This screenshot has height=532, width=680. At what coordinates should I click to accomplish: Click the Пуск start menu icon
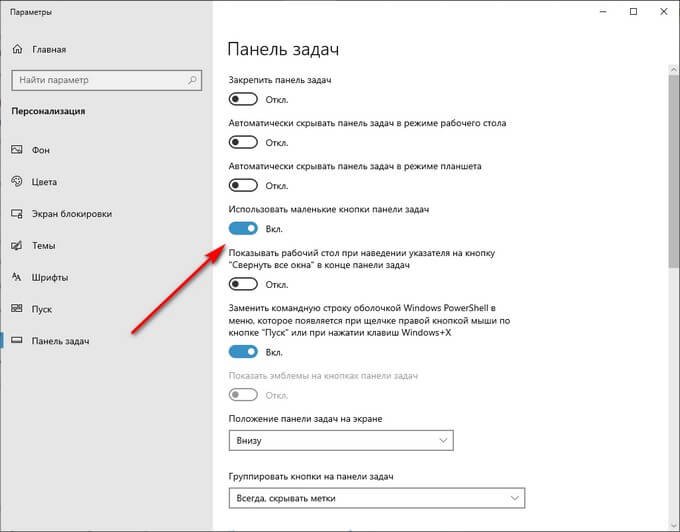point(17,309)
